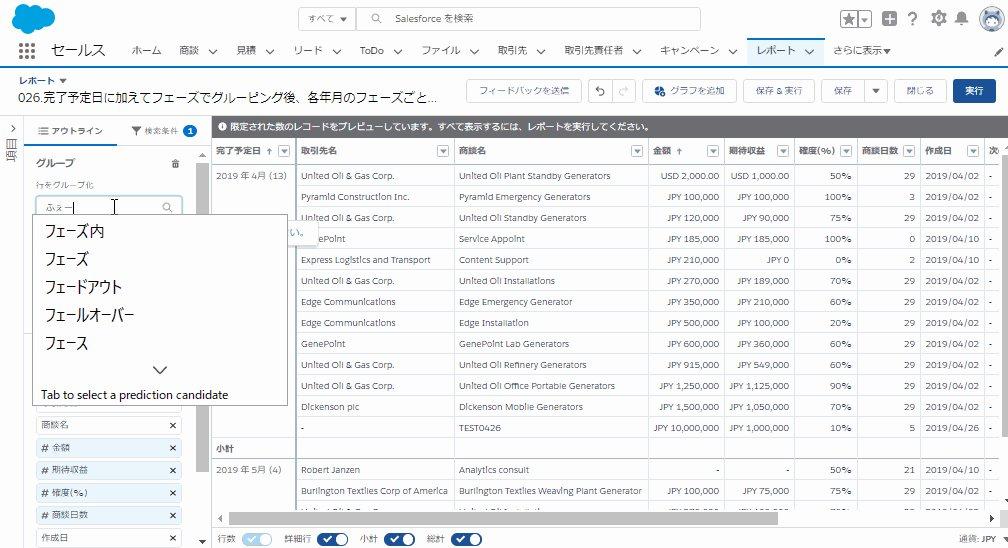Click the undo arrow button
Screen dimensions: 1008x548
(600, 91)
